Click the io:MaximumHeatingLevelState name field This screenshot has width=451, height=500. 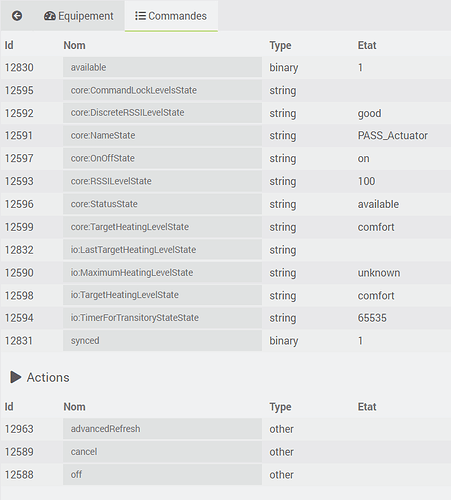162,272
